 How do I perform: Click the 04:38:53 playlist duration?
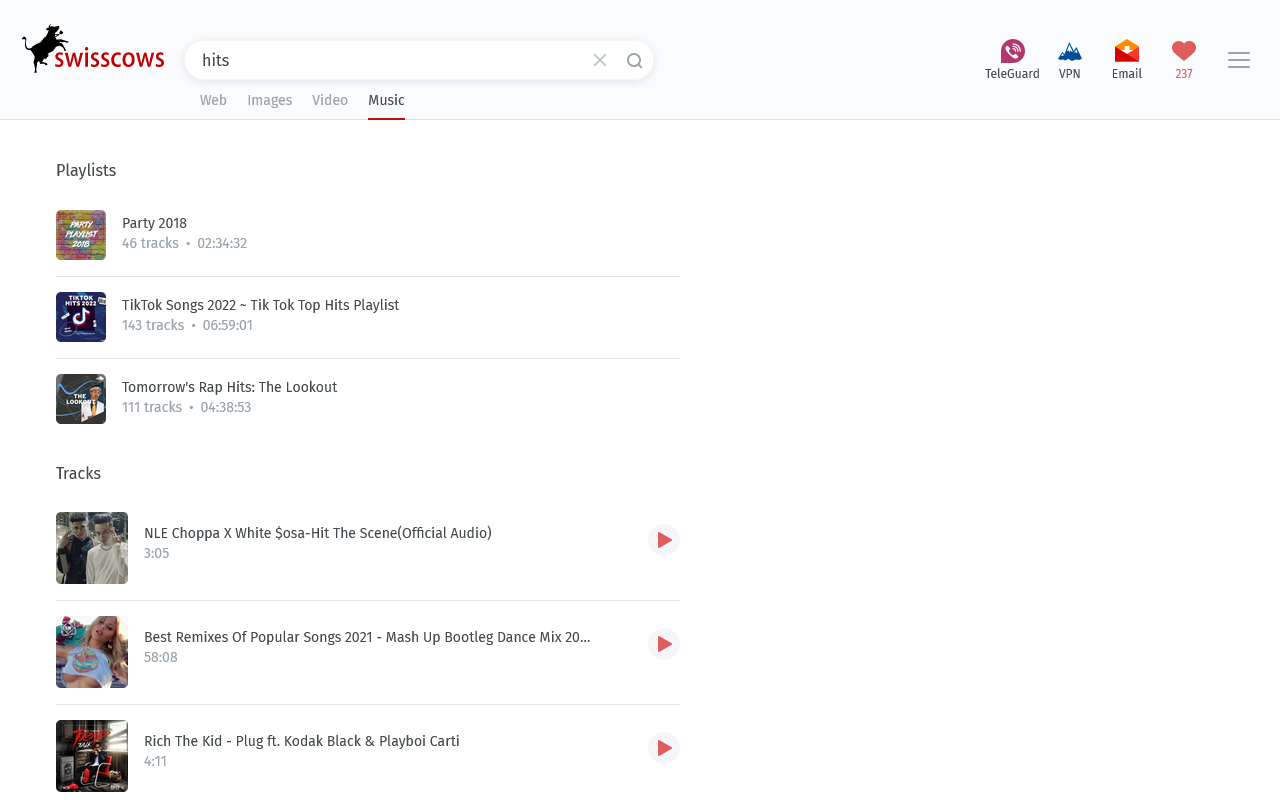coord(226,408)
